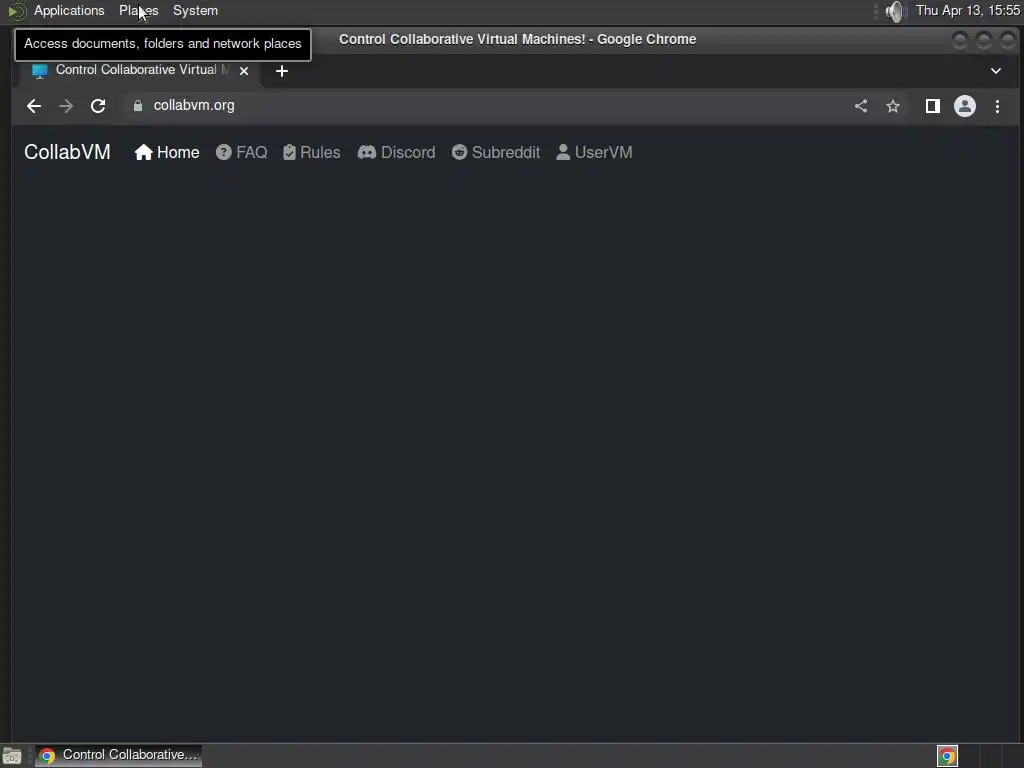
Task: Click the volume speaker icon
Action: click(x=895, y=11)
